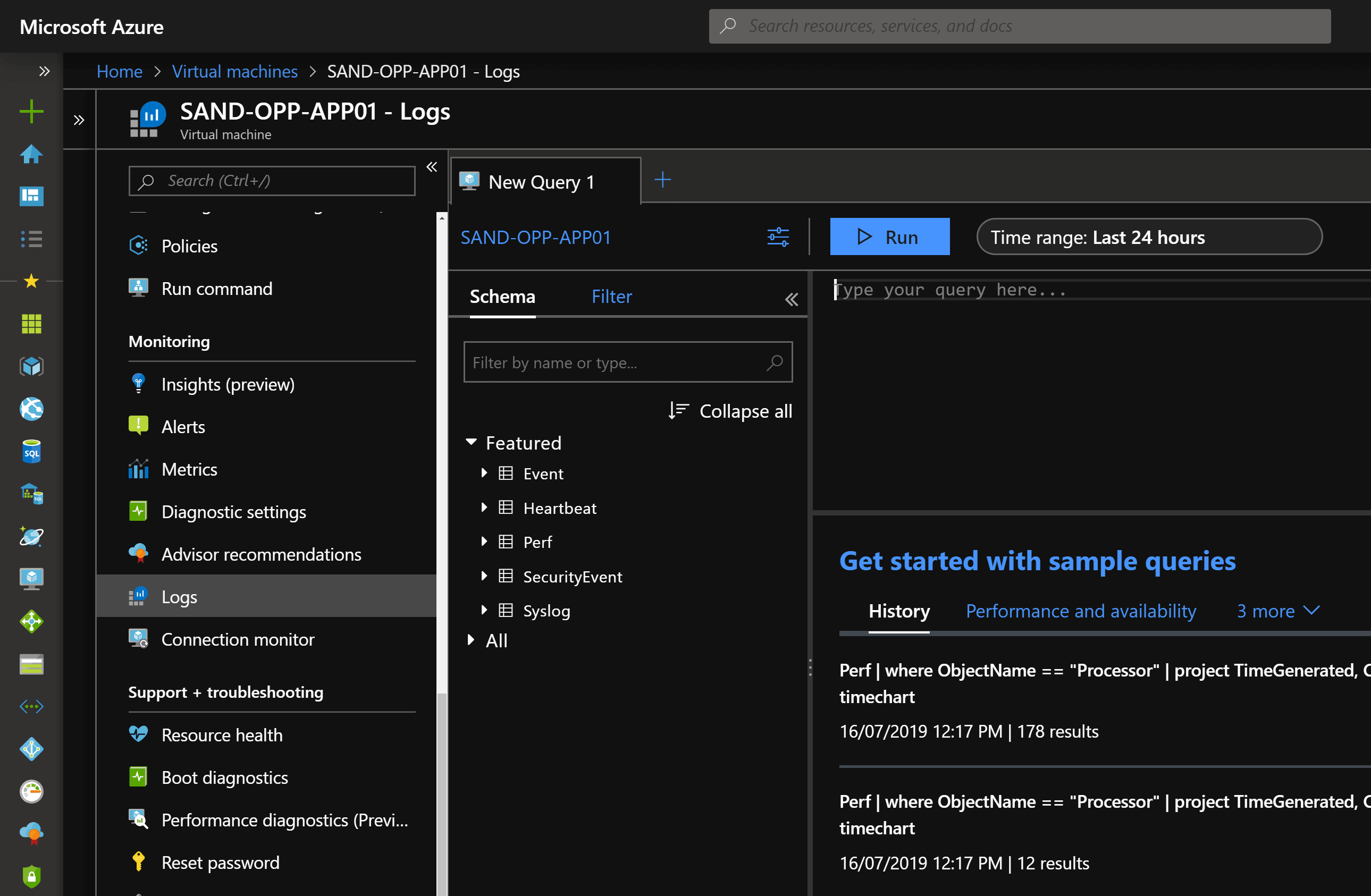Click the query editor text area

[1091, 392]
